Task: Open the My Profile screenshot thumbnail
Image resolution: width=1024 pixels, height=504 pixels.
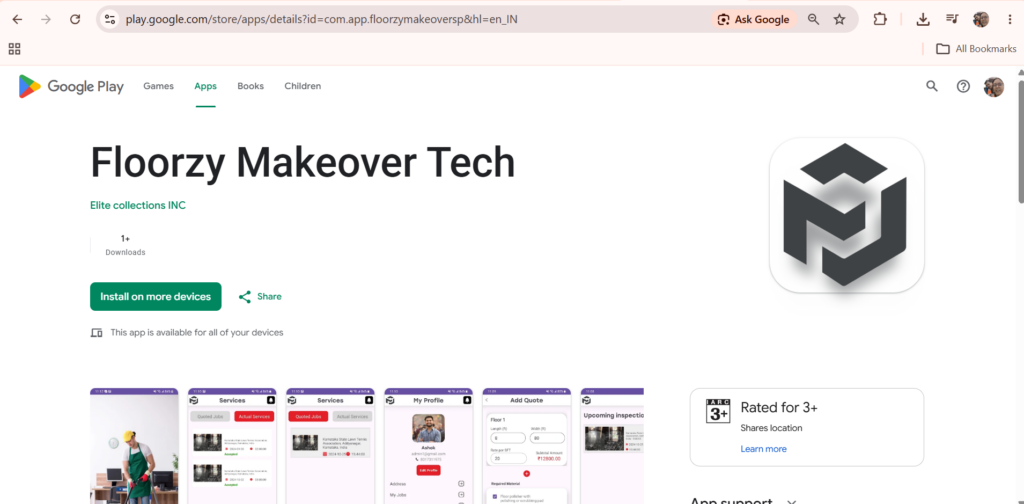Action: click(428, 446)
